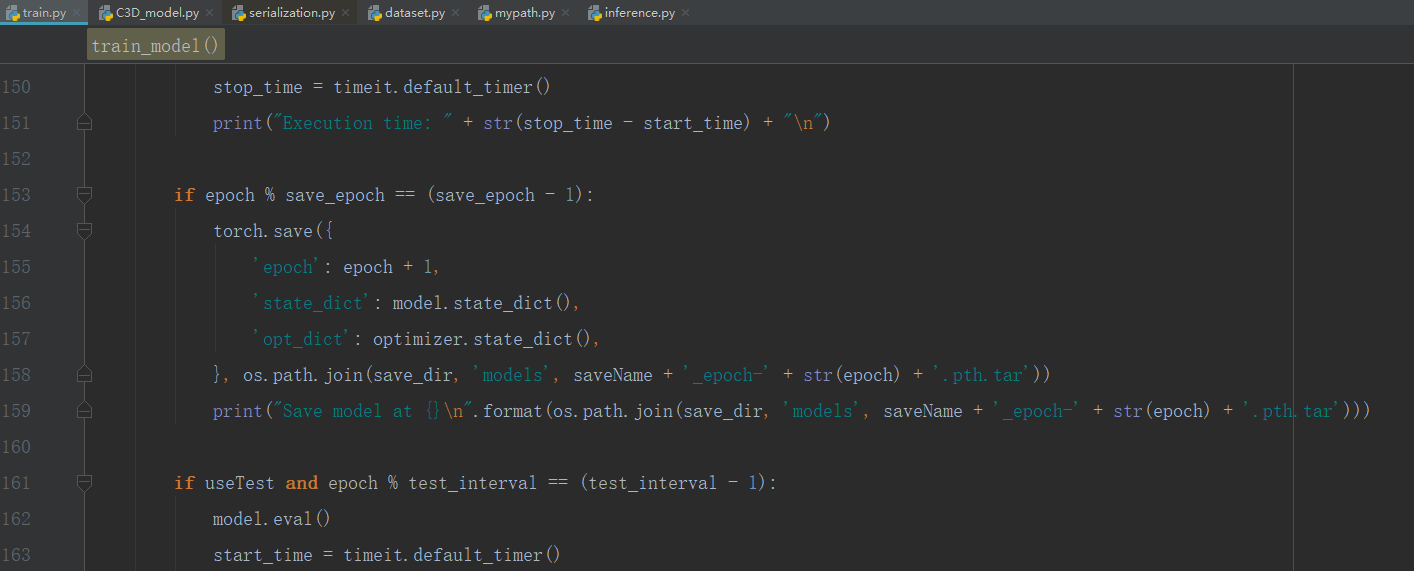Viewport: 1414px width, 571px height.
Task: Click the Python file icon on train.py tab
Action: coord(13,13)
